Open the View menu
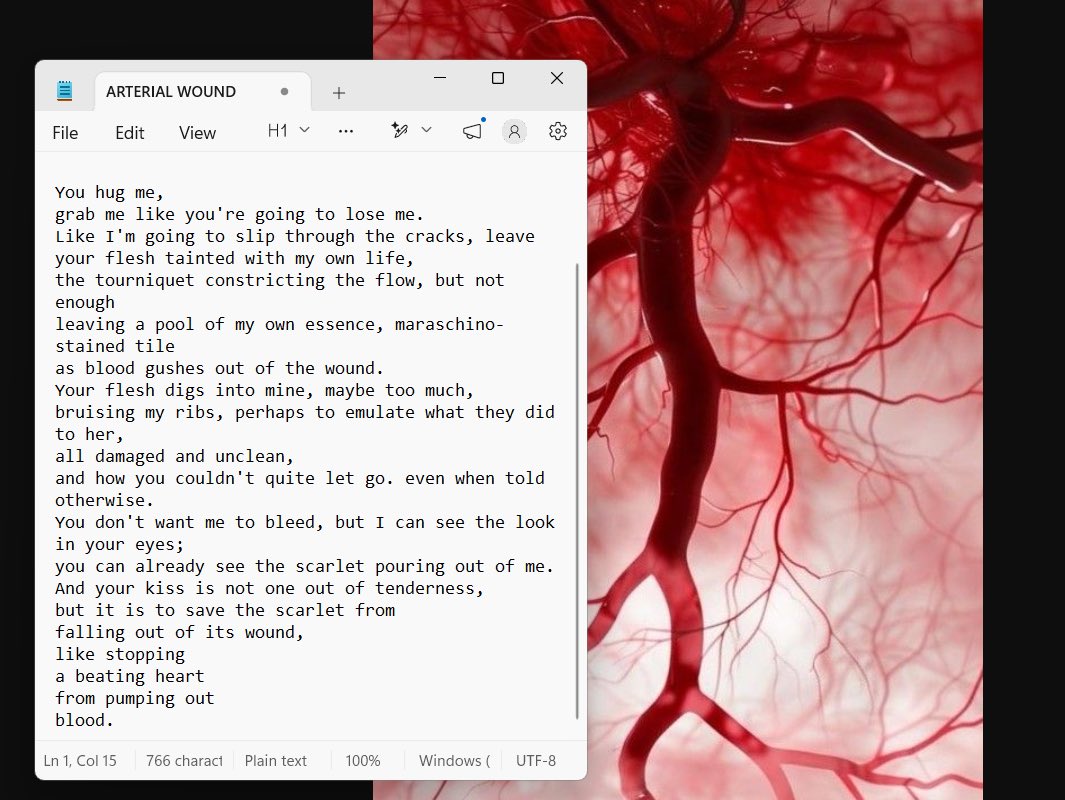Image resolution: width=1065 pixels, height=800 pixels. pos(198,132)
